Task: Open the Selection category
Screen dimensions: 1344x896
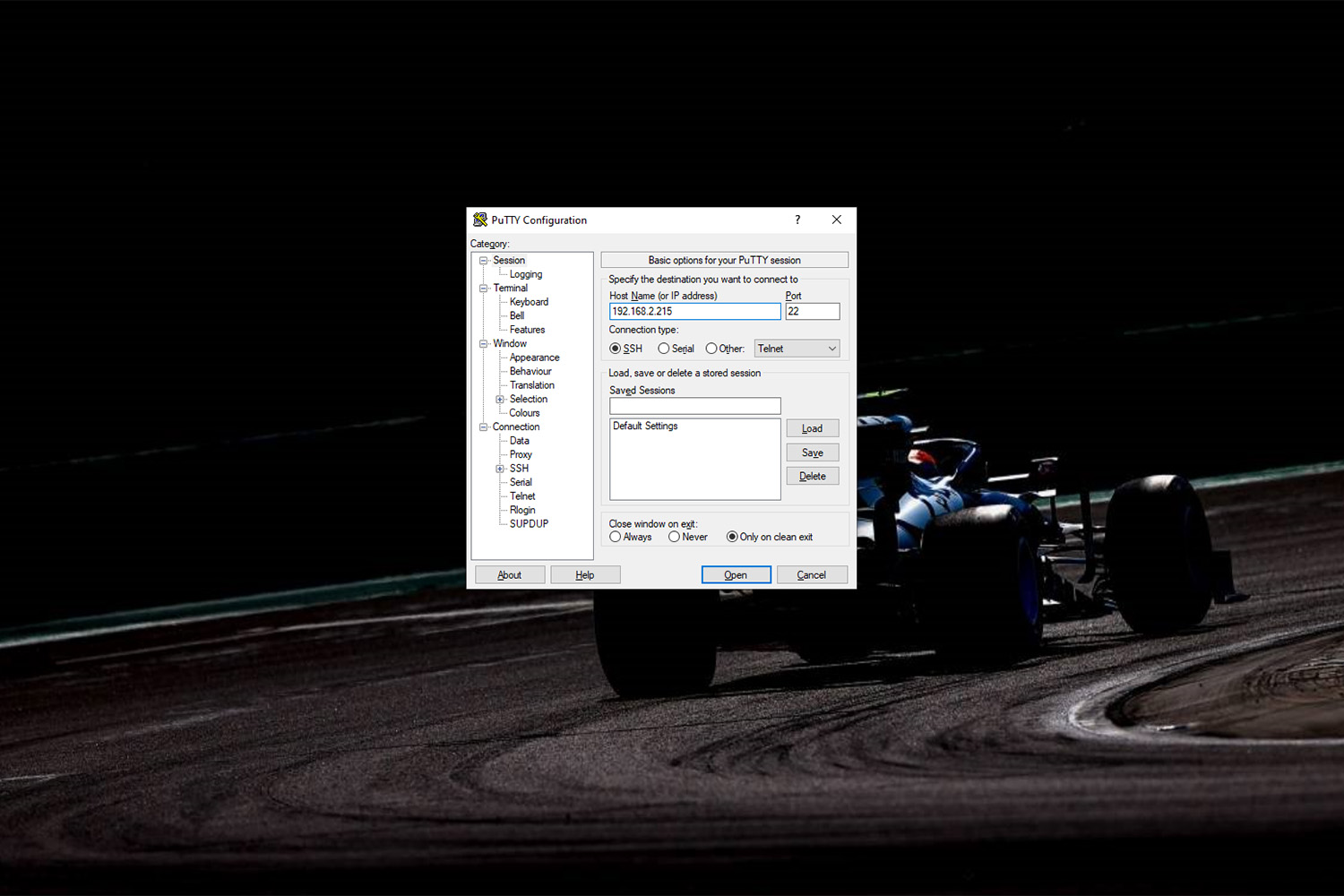Action: tap(529, 400)
